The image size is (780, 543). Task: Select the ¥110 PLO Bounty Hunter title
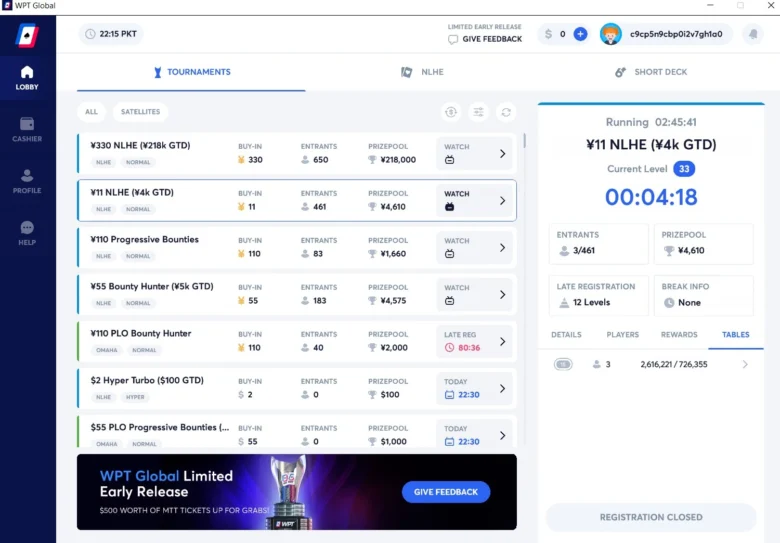[141, 333]
